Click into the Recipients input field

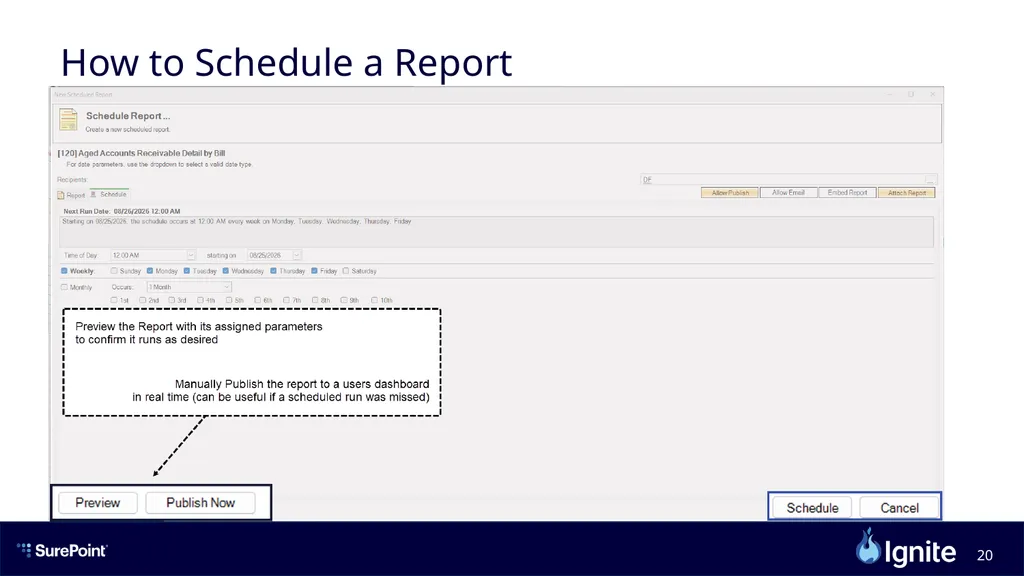(782, 180)
